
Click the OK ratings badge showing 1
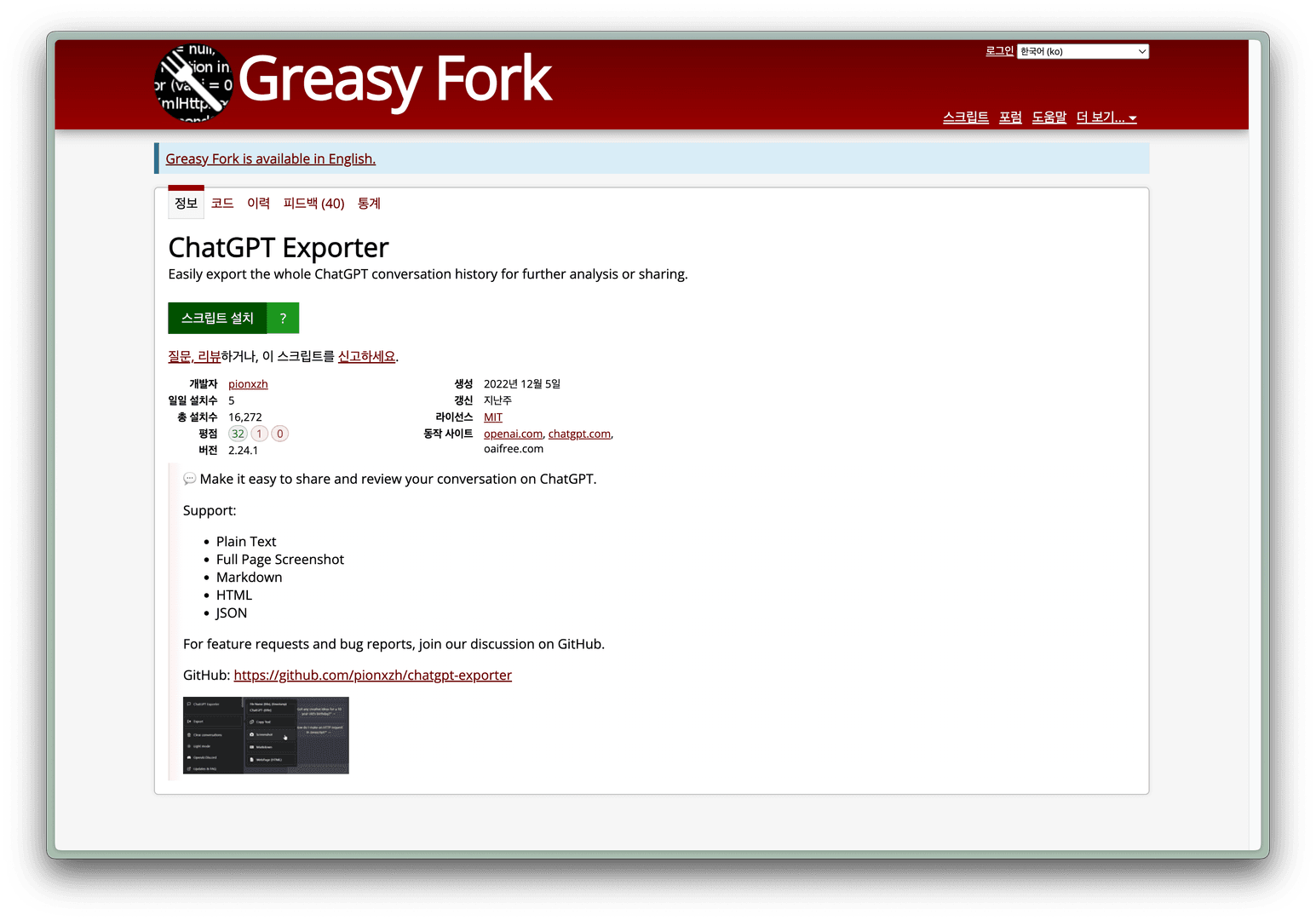coord(260,434)
